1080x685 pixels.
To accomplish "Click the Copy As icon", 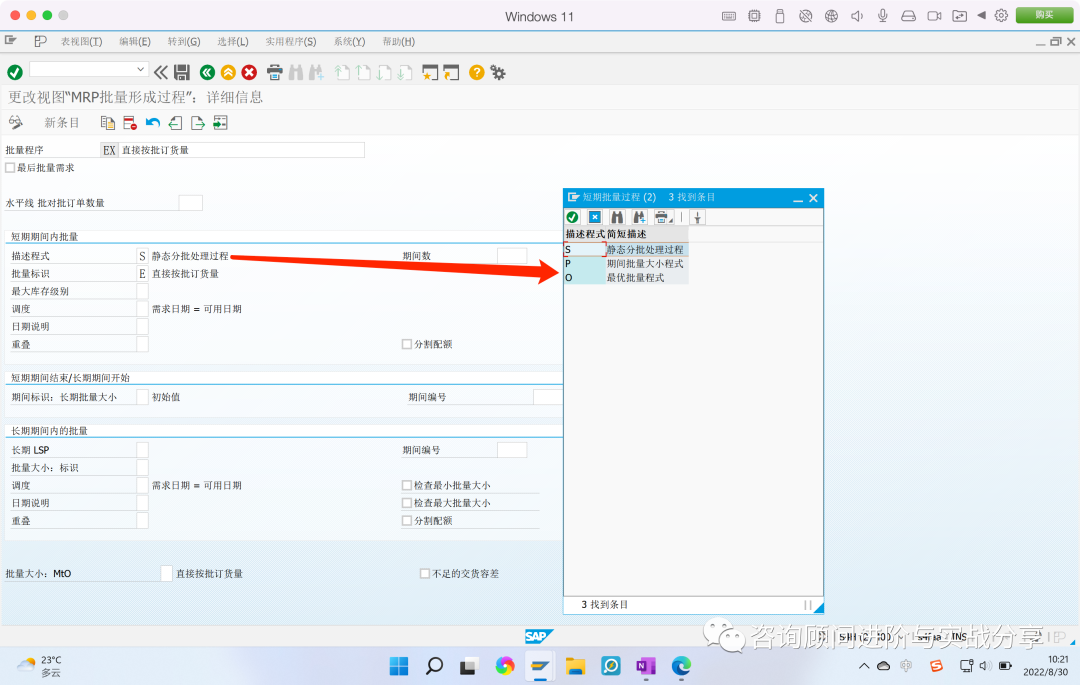I will [x=107, y=123].
